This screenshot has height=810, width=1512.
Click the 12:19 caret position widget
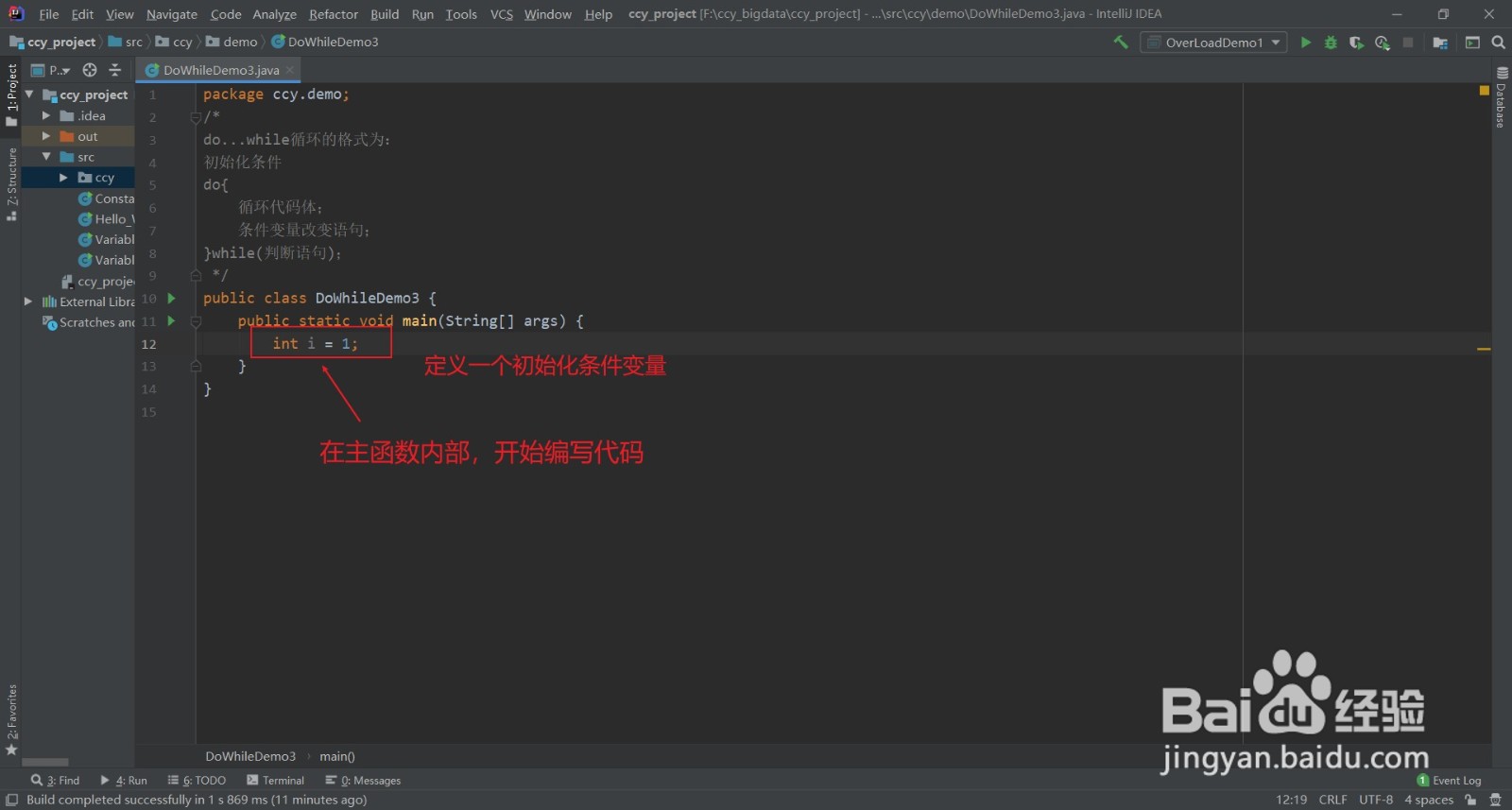pos(1292,800)
